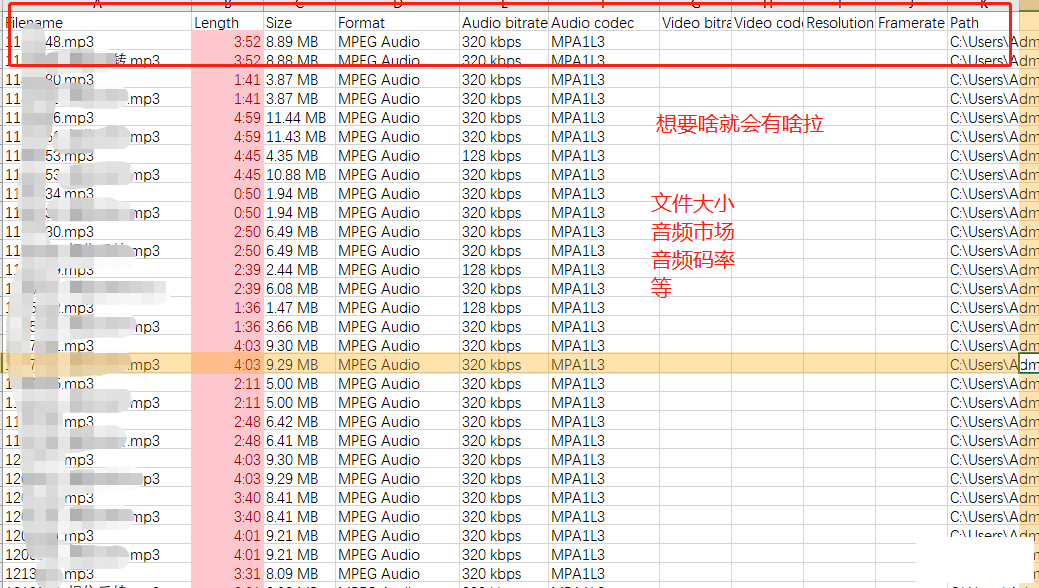This screenshot has height=588, width=1039.
Task: Click the 11.44 MB size cell
Action: 300,118
